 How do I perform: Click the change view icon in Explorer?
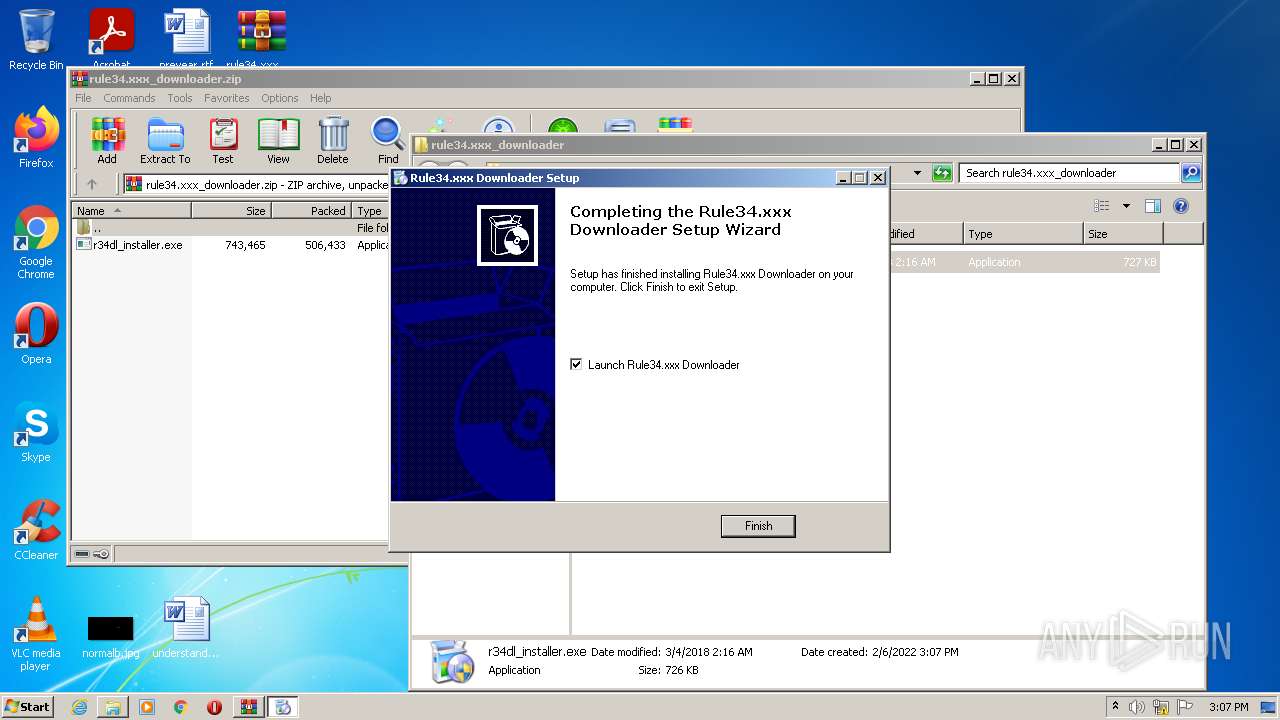pos(1102,206)
